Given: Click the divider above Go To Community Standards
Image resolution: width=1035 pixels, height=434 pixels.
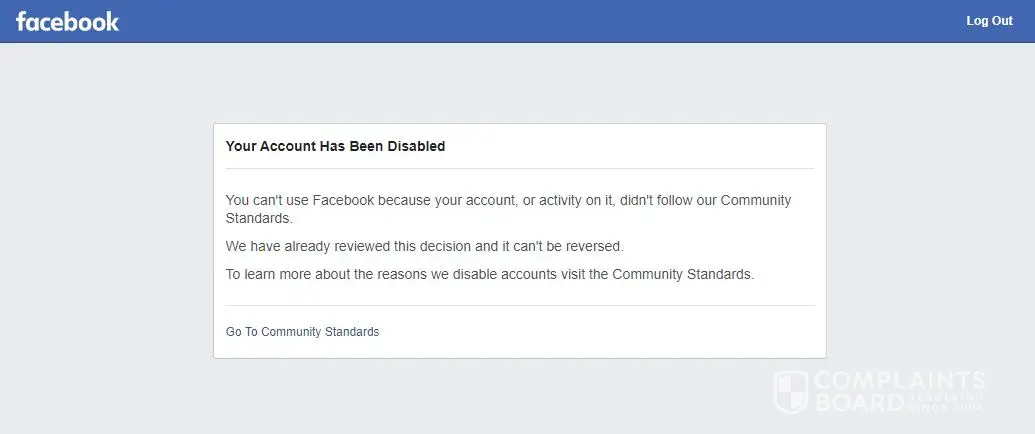Looking at the screenshot, I should (x=520, y=305).
